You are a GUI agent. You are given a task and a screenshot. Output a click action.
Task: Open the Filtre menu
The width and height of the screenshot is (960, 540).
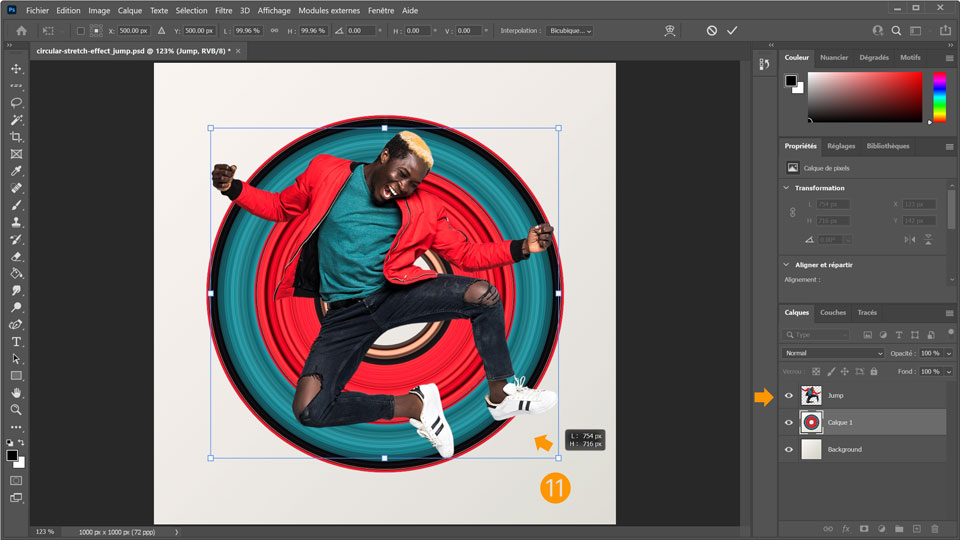[222, 10]
